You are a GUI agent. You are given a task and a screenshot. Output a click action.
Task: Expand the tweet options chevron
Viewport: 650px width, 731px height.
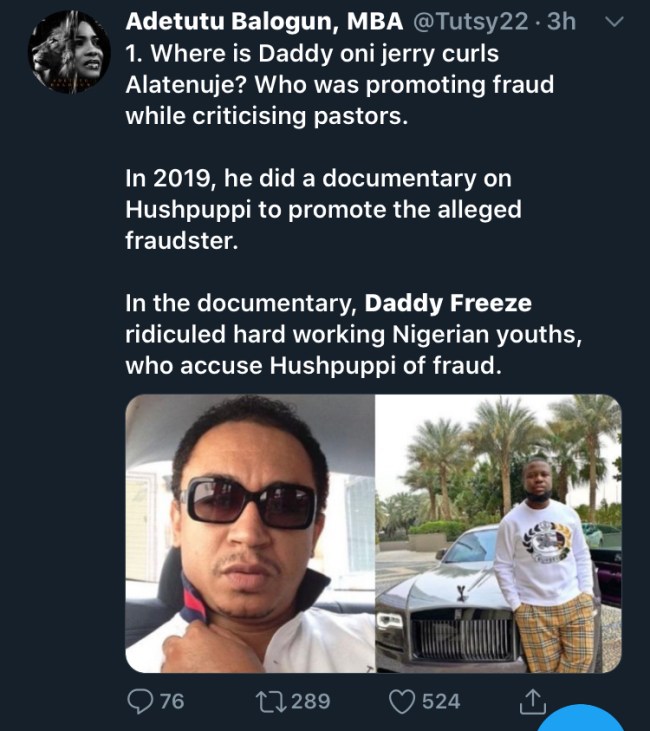coord(616,21)
